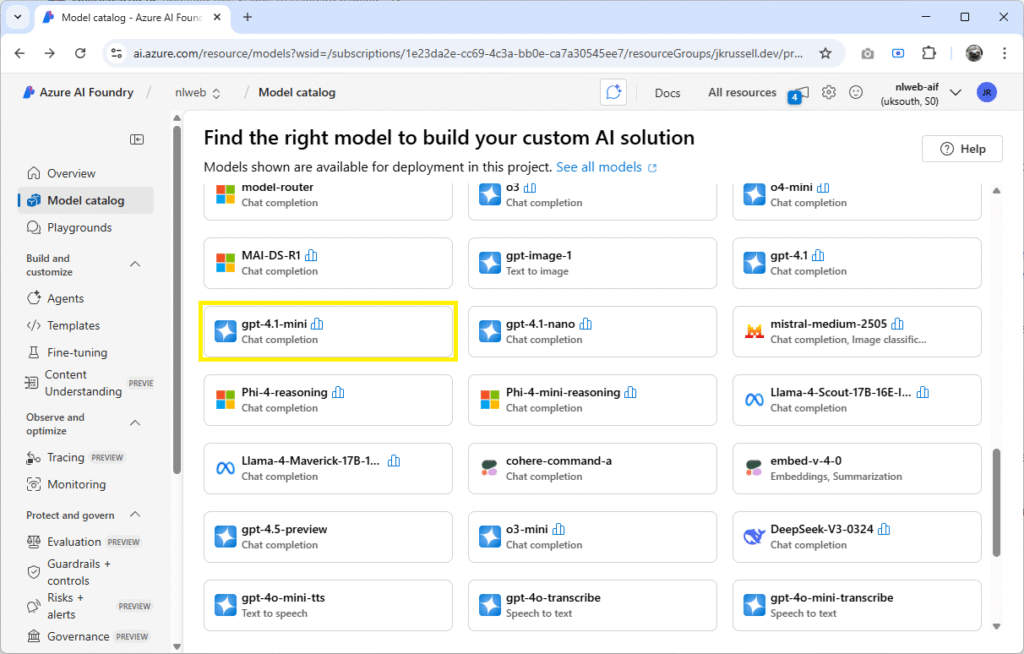
Task: Expand the nlweb-aif account dropdown
Action: coord(955,92)
